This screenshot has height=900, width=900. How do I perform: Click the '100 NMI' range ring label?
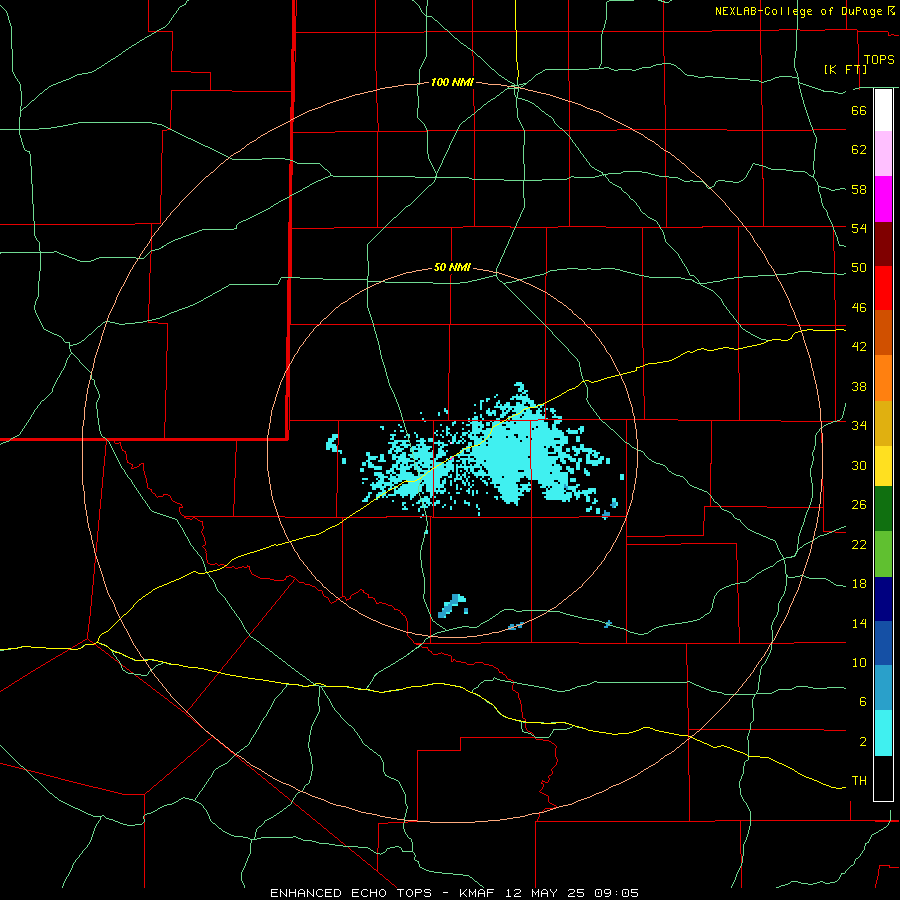pyautogui.click(x=452, y=83)
